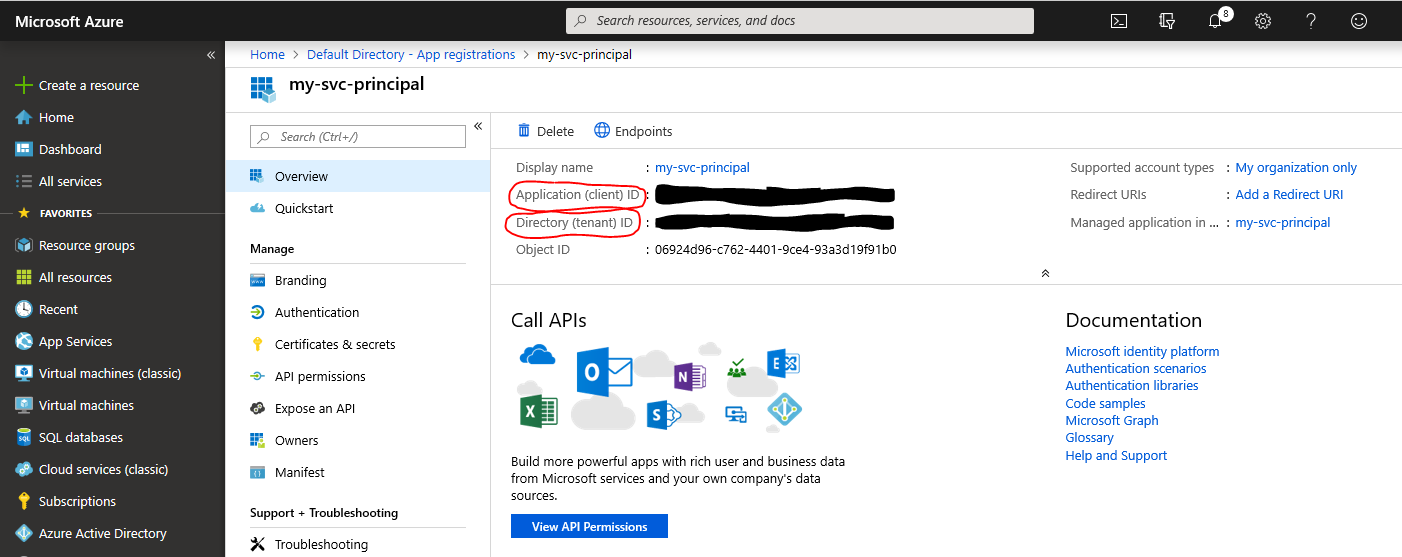Open directory and subscription filter icon
This screenshot has width=1402, height=557.
1167,21
